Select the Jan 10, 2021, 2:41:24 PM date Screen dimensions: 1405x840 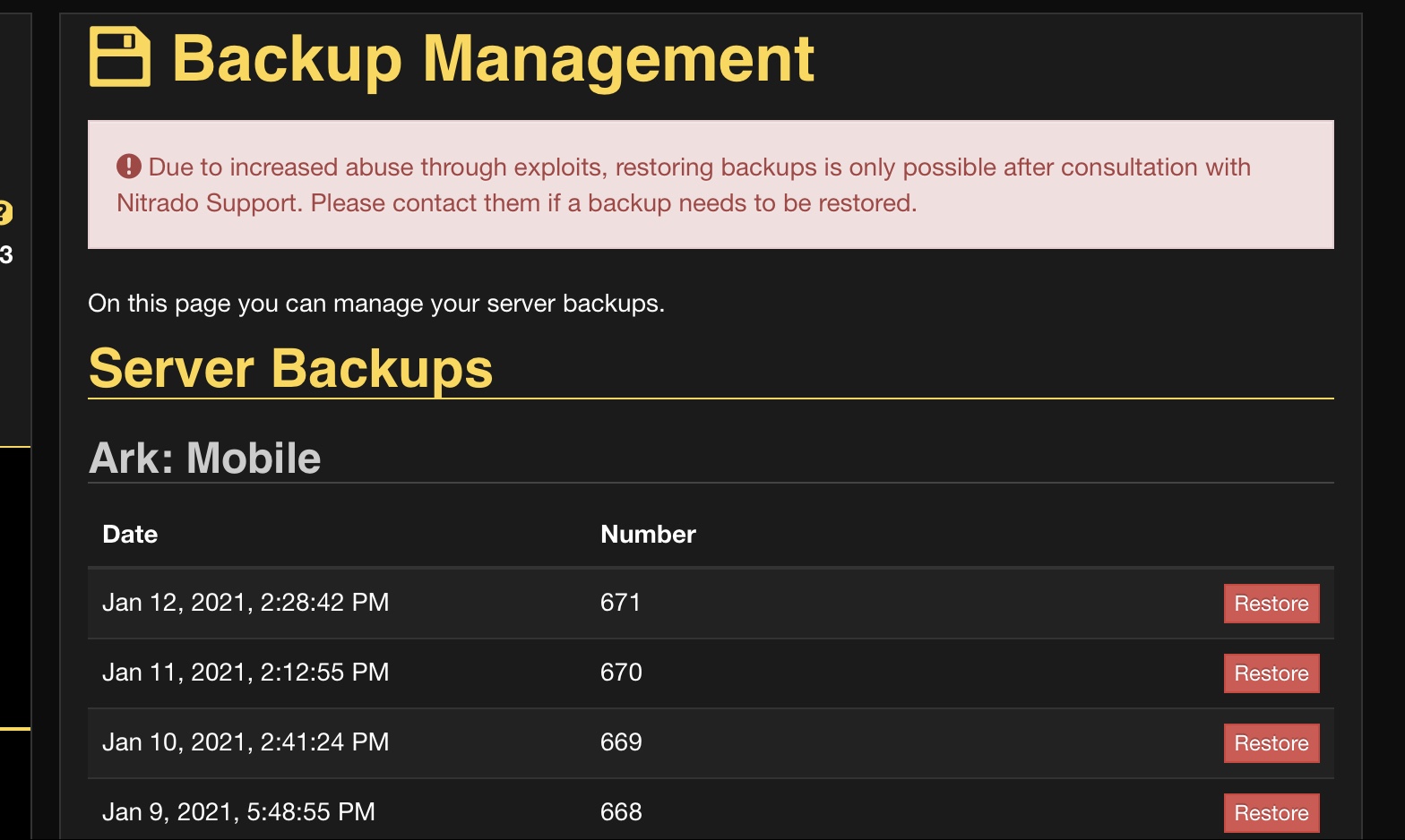246,742
